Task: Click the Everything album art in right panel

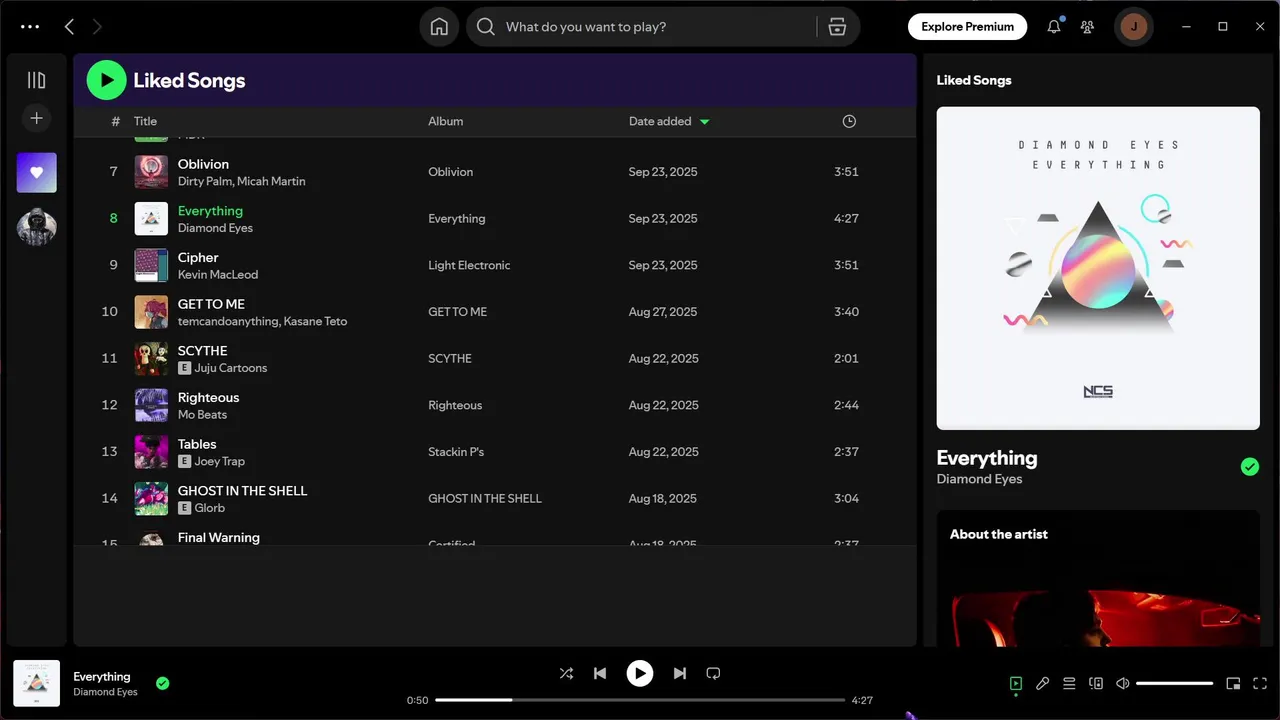Action: 1098,268
